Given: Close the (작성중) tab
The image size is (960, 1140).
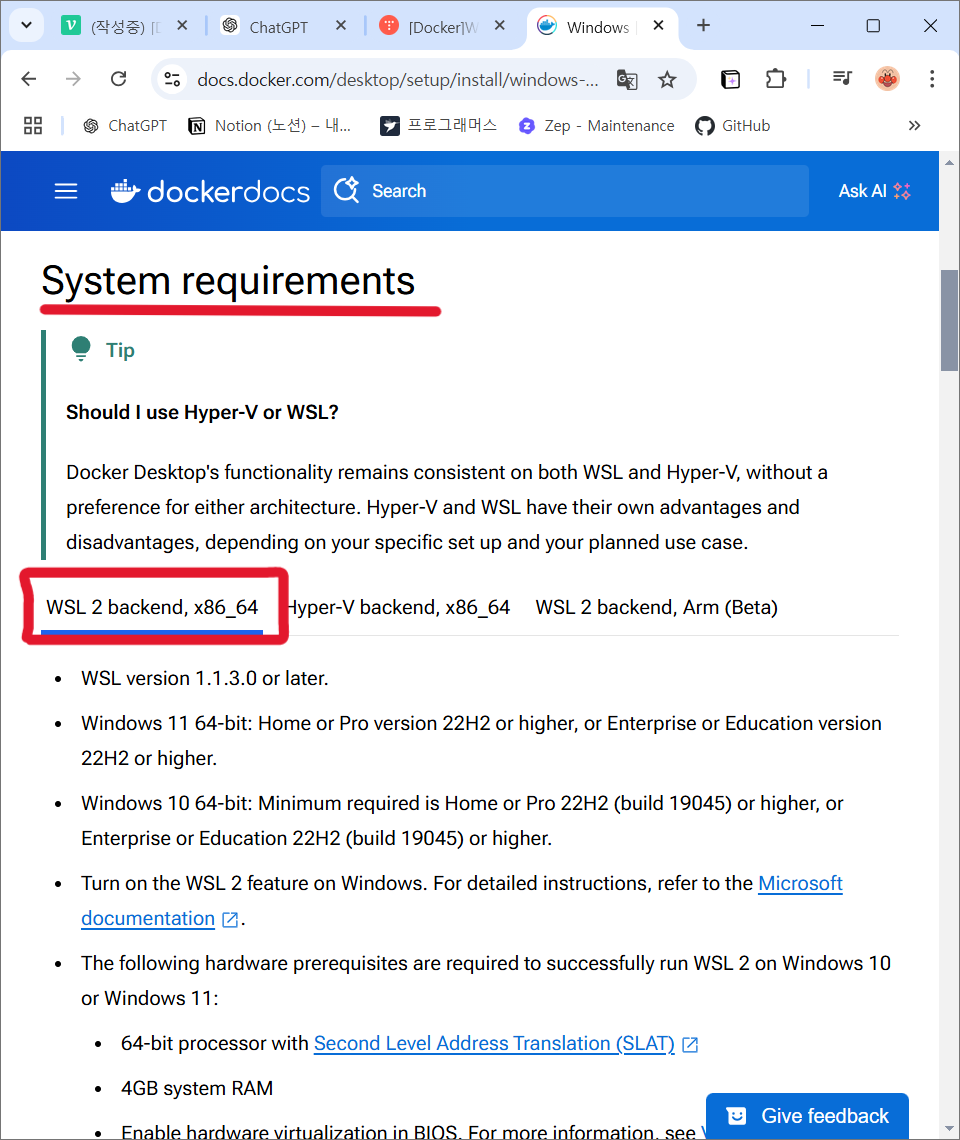Looking at the screenshot, I should [182, 25].
